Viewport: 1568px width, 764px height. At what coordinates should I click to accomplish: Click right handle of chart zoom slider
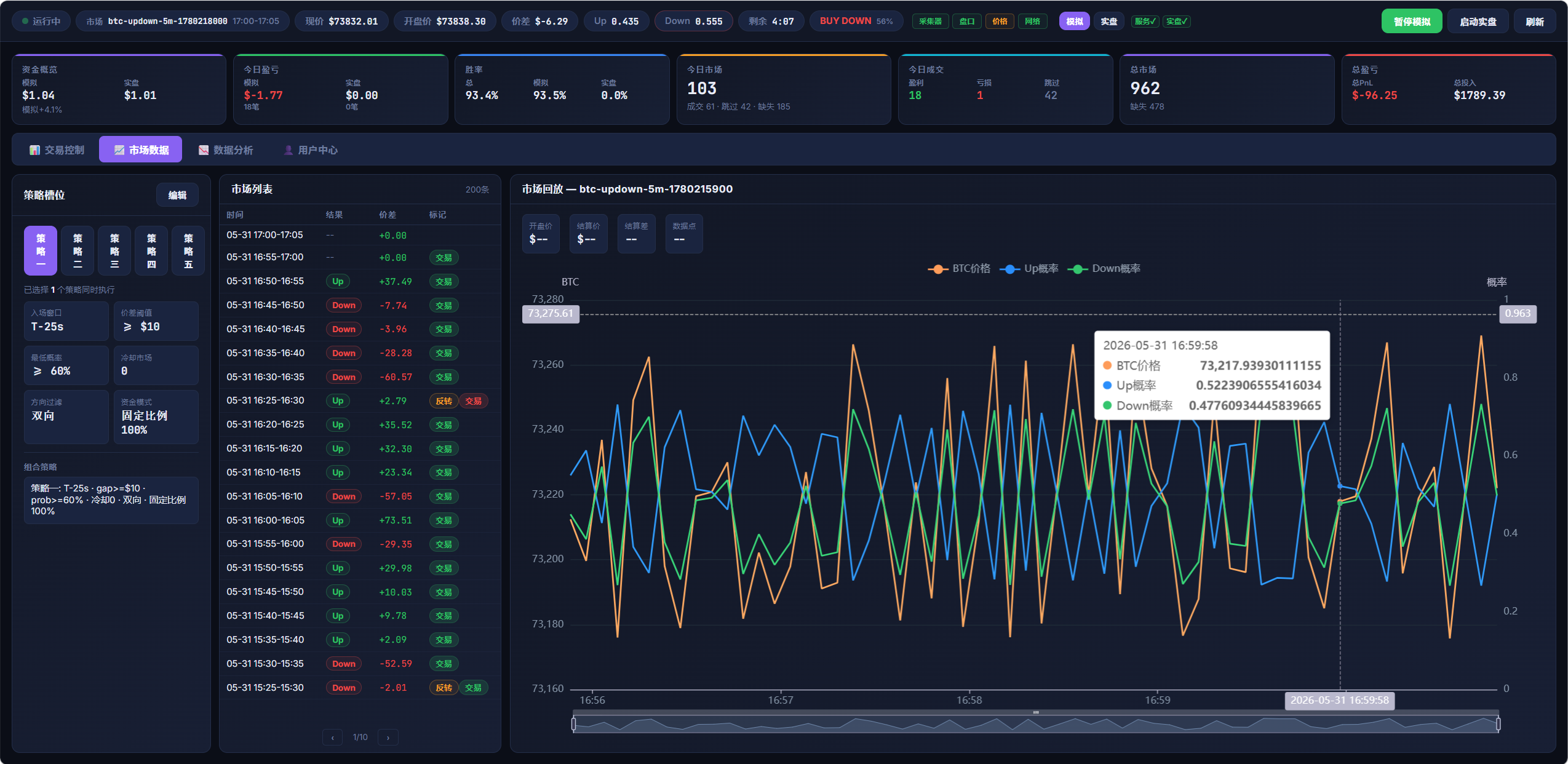[x=1498, y=724]
